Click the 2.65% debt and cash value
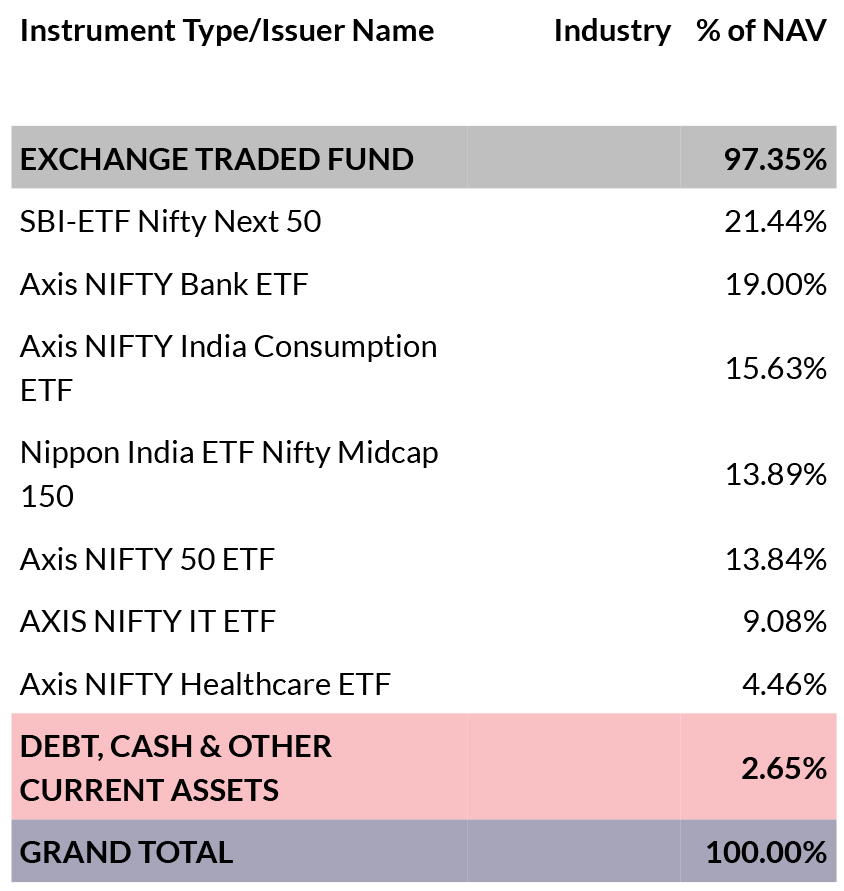Screen dimensions: 844x891 pos(784,769)
